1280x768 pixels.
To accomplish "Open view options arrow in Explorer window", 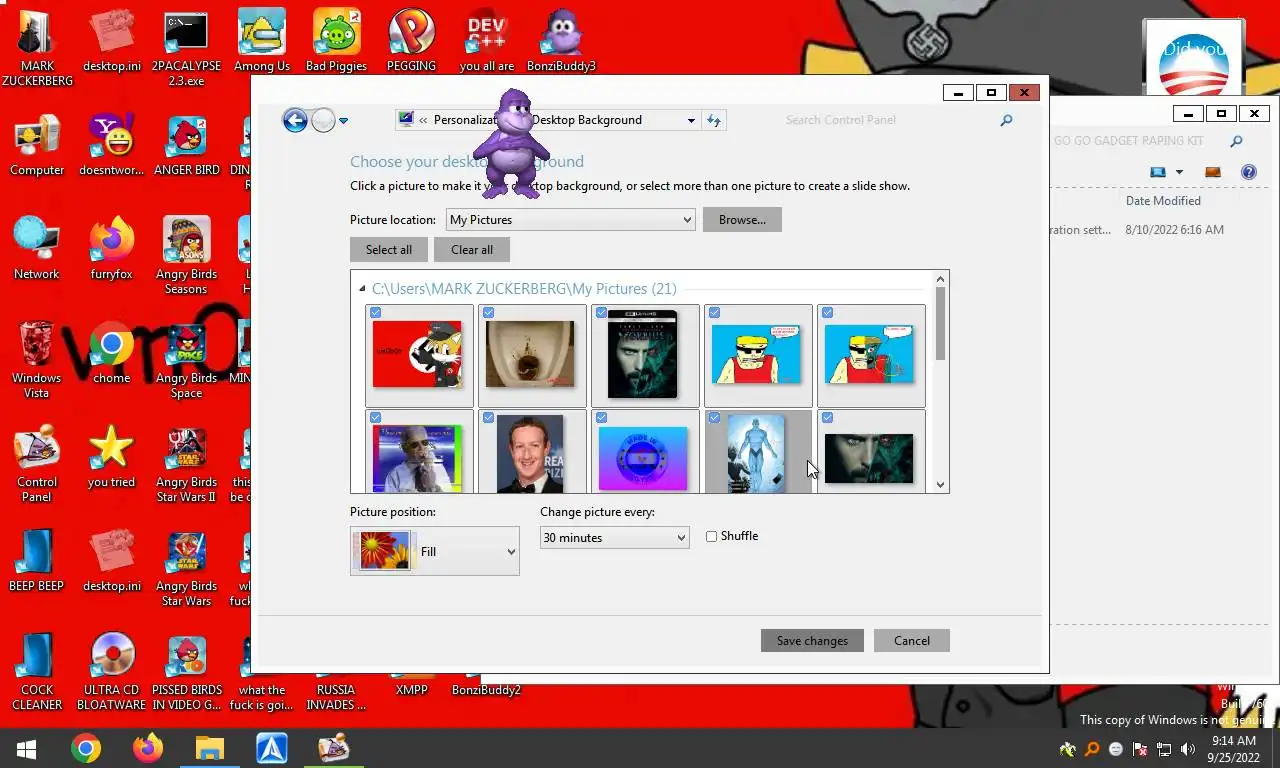I will (1179, 172).
